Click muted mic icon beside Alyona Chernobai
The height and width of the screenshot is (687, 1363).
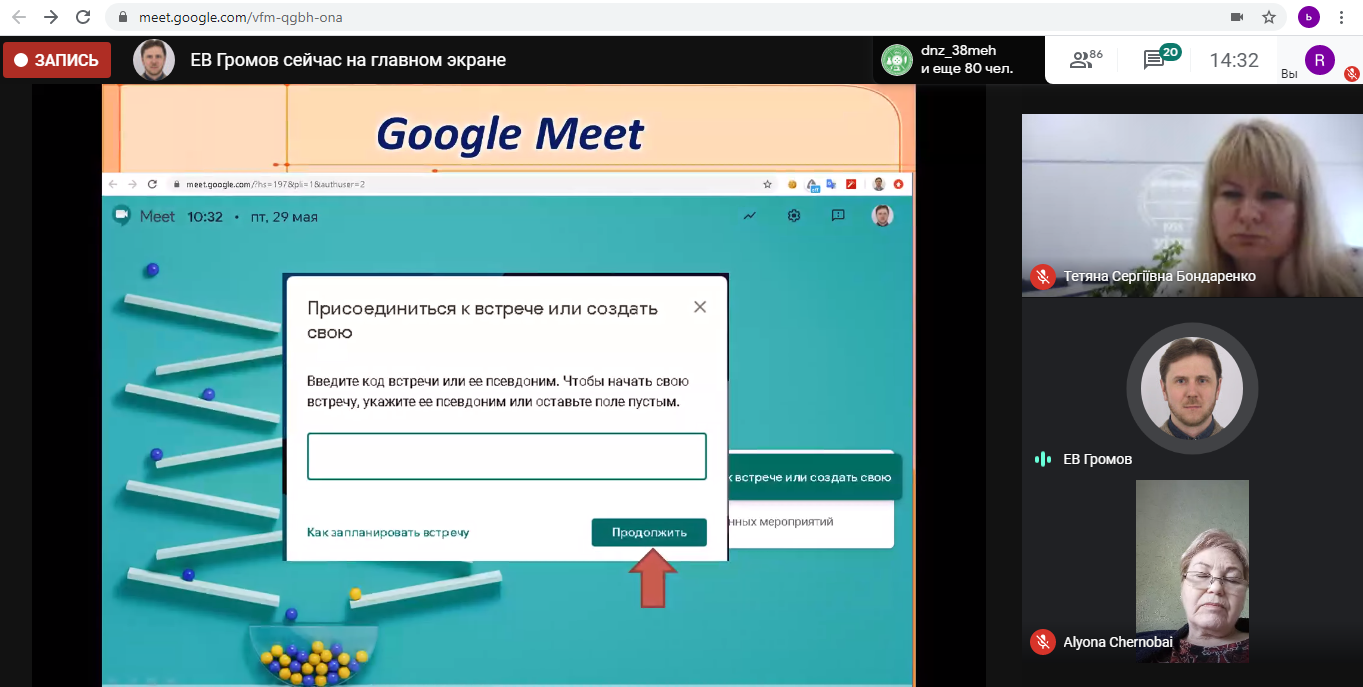coord(1043,642)
